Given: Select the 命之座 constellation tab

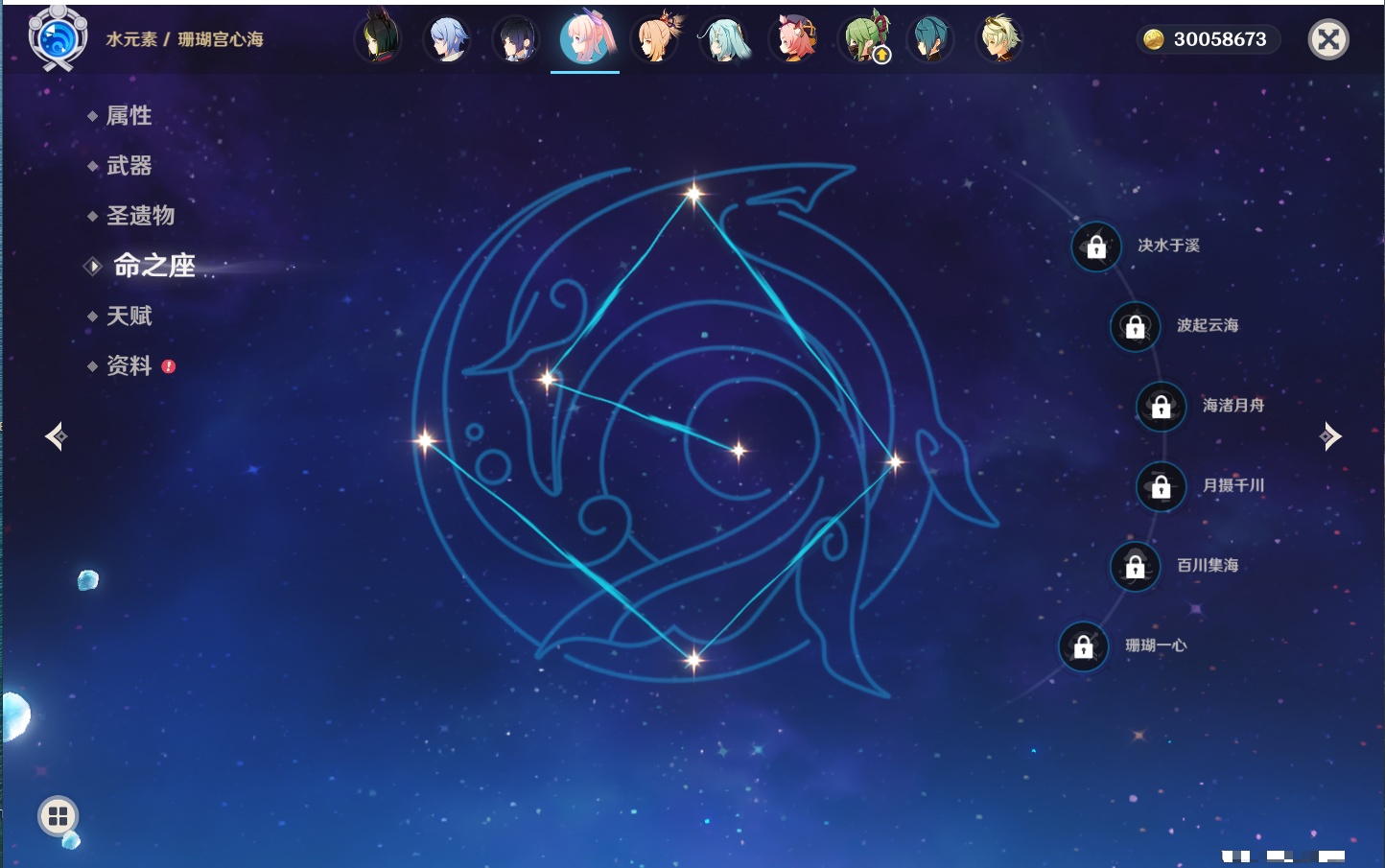Looking at the screenshot, I should point(154,266).
